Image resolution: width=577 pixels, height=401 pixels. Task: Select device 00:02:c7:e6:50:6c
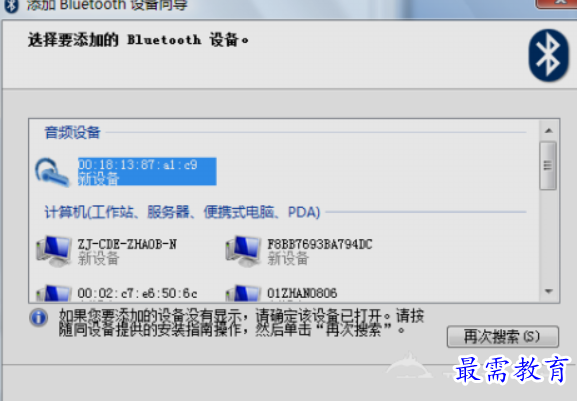[x=137, y=294]
